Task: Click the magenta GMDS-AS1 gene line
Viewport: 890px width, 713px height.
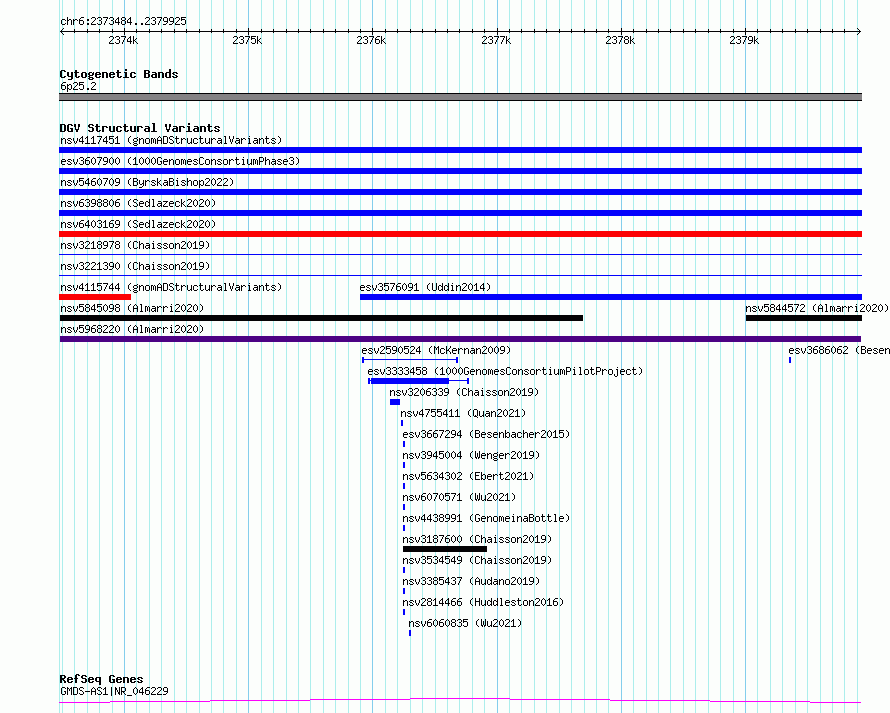Action: pos(460,700)
